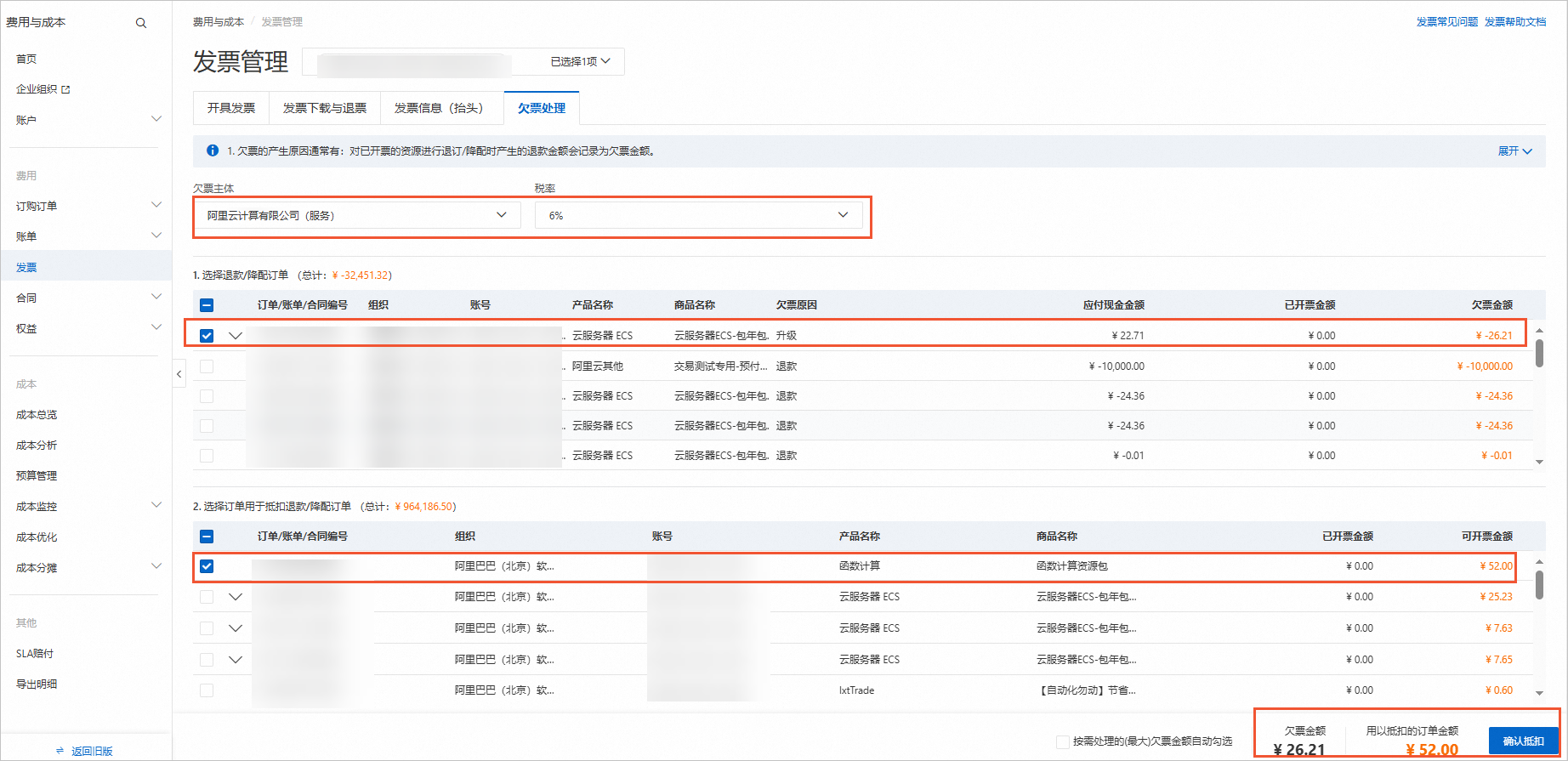This screenshot has height=761, width=1568.
Task: Switch to the 发票信息（抬头）tab
Action: (x=442, y=108)
